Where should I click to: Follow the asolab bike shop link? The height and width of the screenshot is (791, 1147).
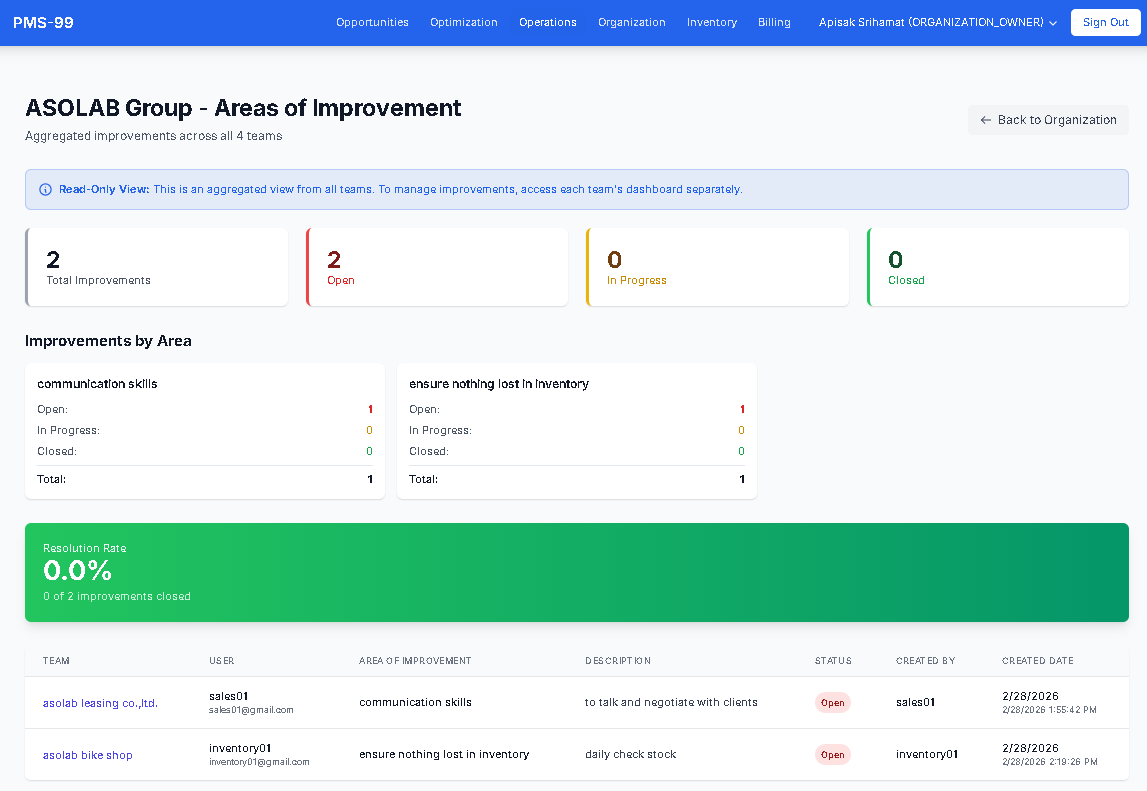[87, 755]
